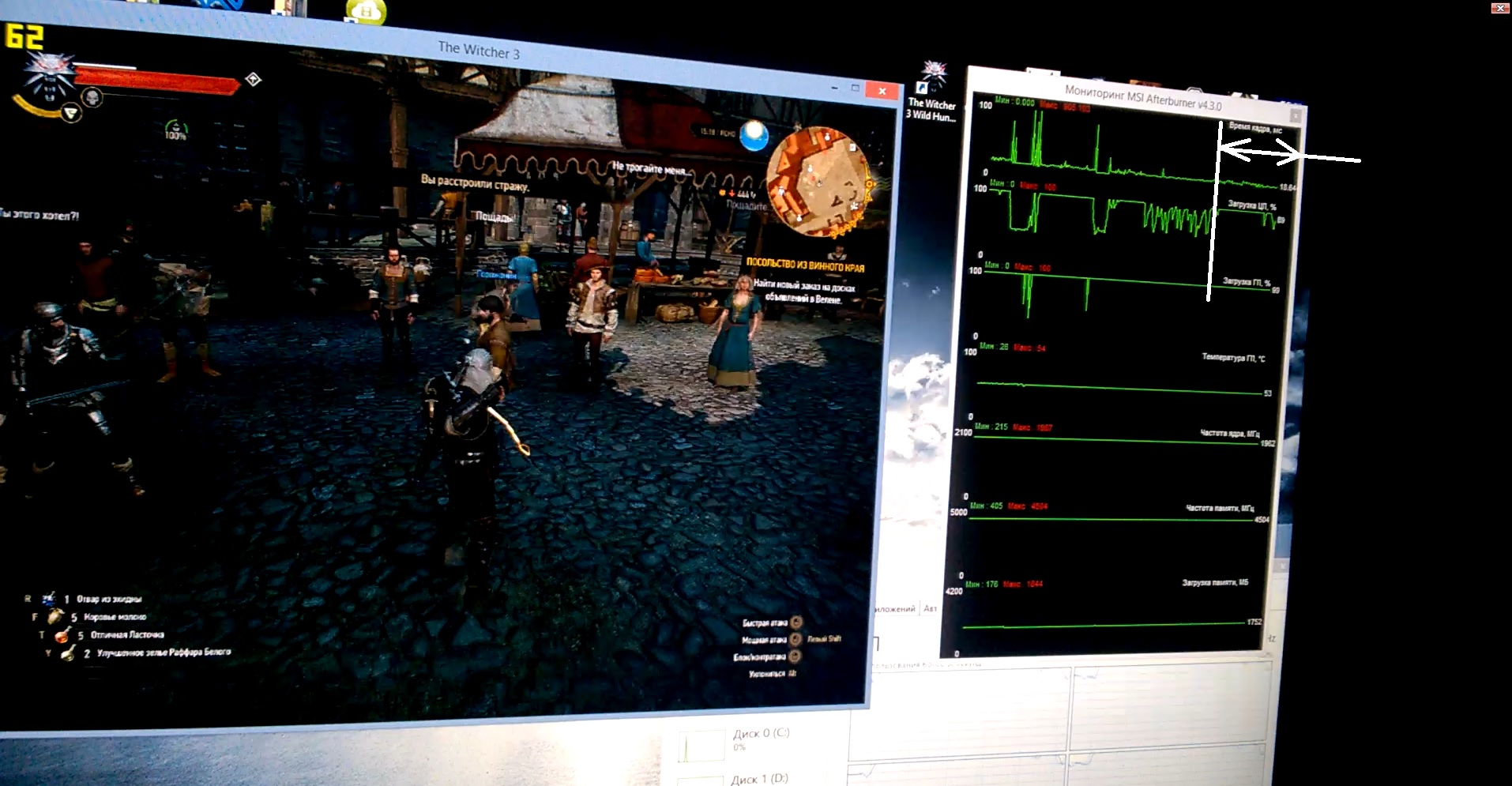1512x786 pixels.
Task: Click the skull icon below the health bar
Action: pyautogui.click(x=92, y=98)
